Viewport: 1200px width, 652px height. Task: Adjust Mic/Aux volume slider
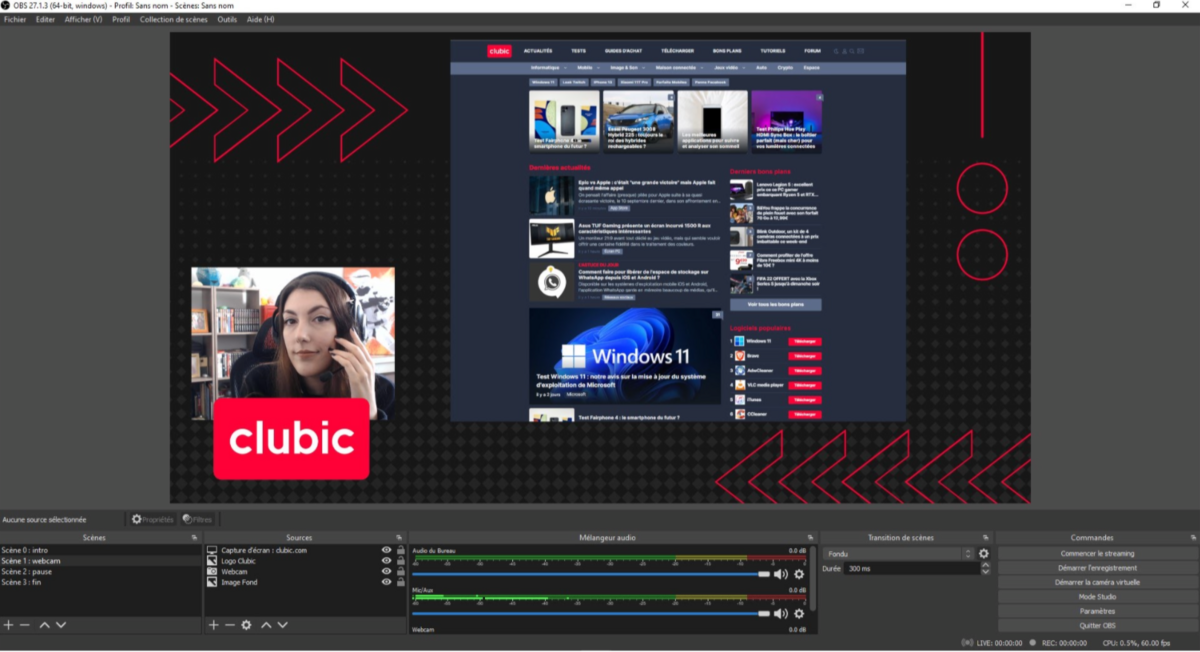[x=591, y=613]
